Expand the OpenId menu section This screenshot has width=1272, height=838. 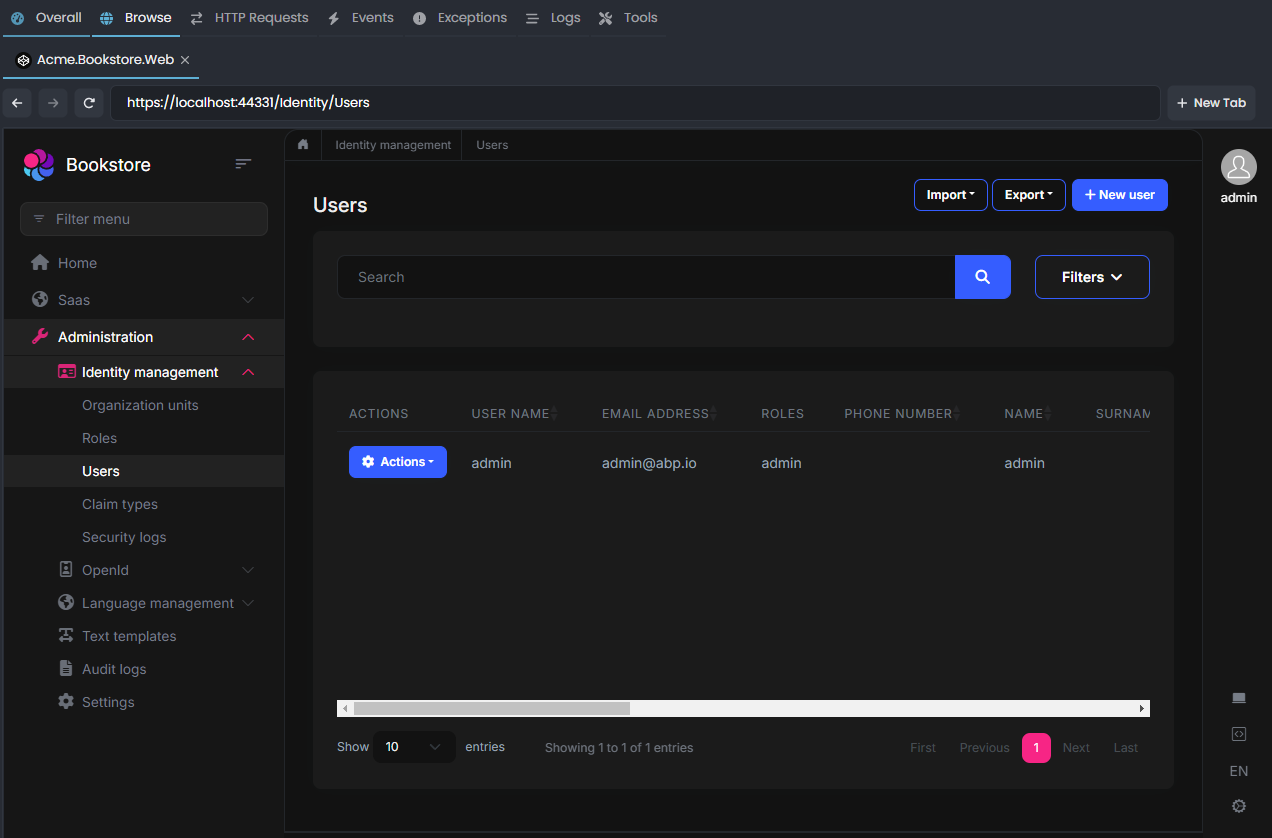pos(248,569)
